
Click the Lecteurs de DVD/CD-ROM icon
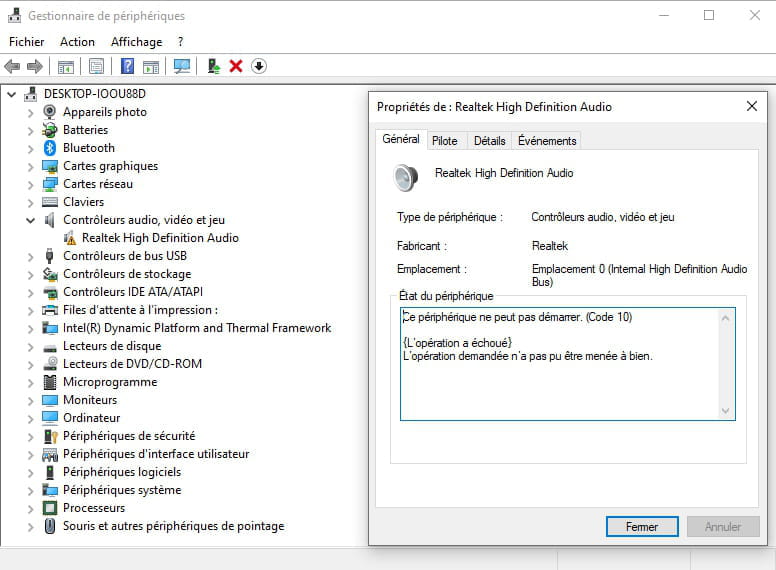(49, 364)
